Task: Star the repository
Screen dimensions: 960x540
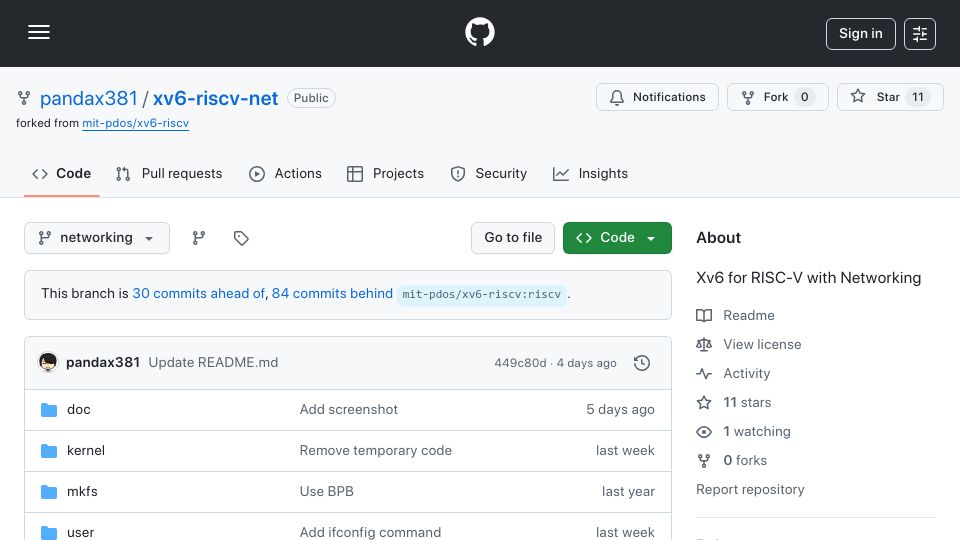Action: coord(890,97)
